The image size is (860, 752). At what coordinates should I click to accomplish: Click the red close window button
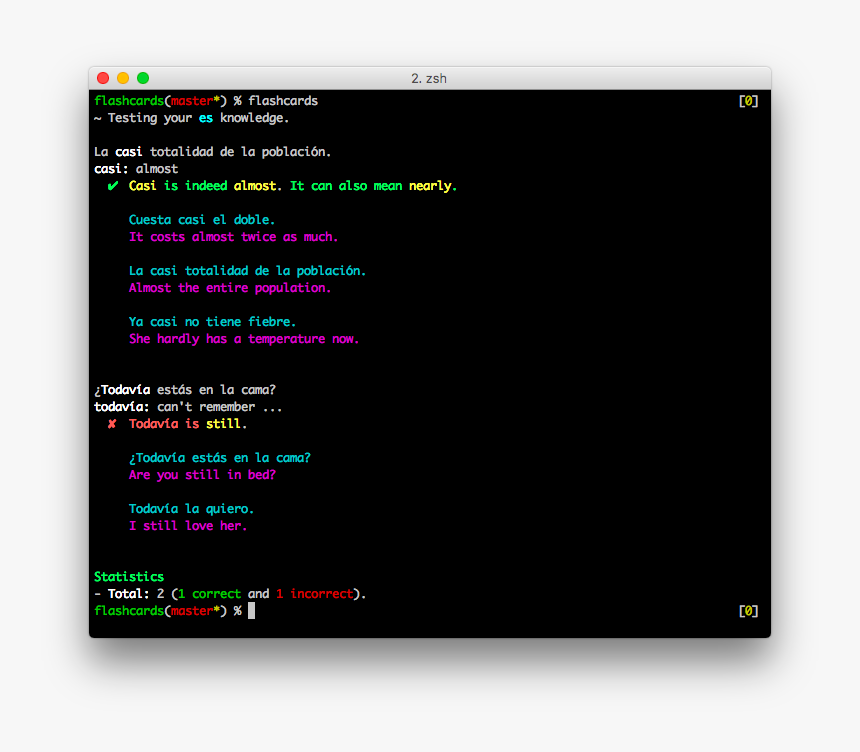(x=103, y=78)
